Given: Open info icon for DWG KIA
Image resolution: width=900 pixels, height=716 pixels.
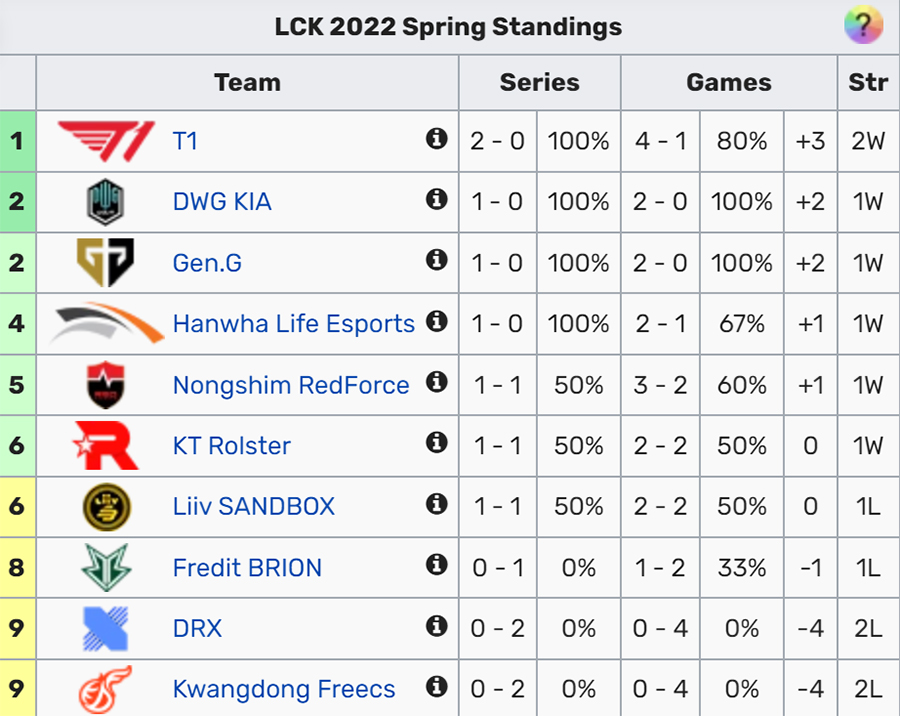Looking at the screenshot, I should tap(437, 199).
